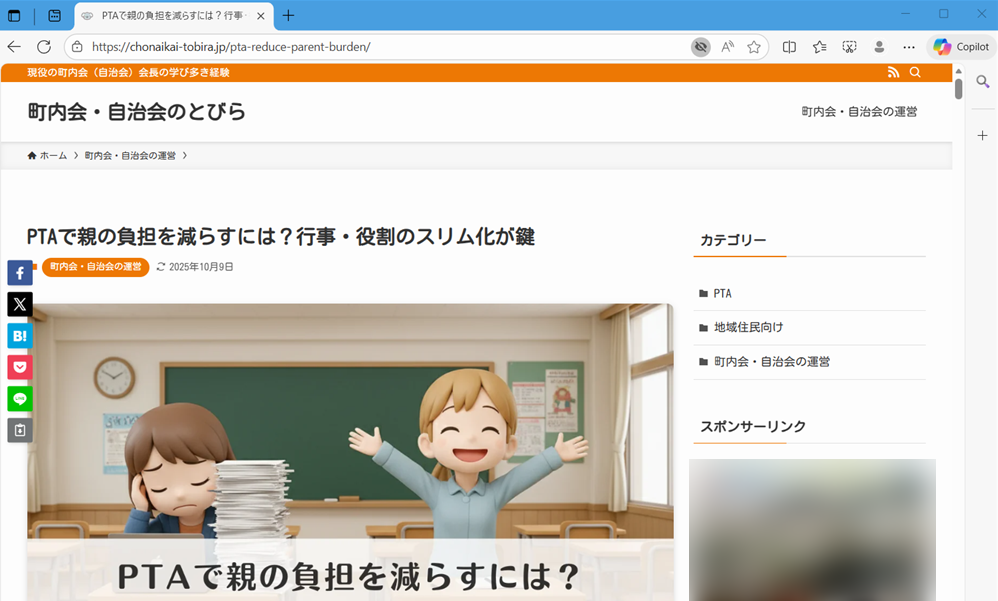Open Copilot in the browser sidebar
This screenshot has width=998, height=601.
coord(962,46)
